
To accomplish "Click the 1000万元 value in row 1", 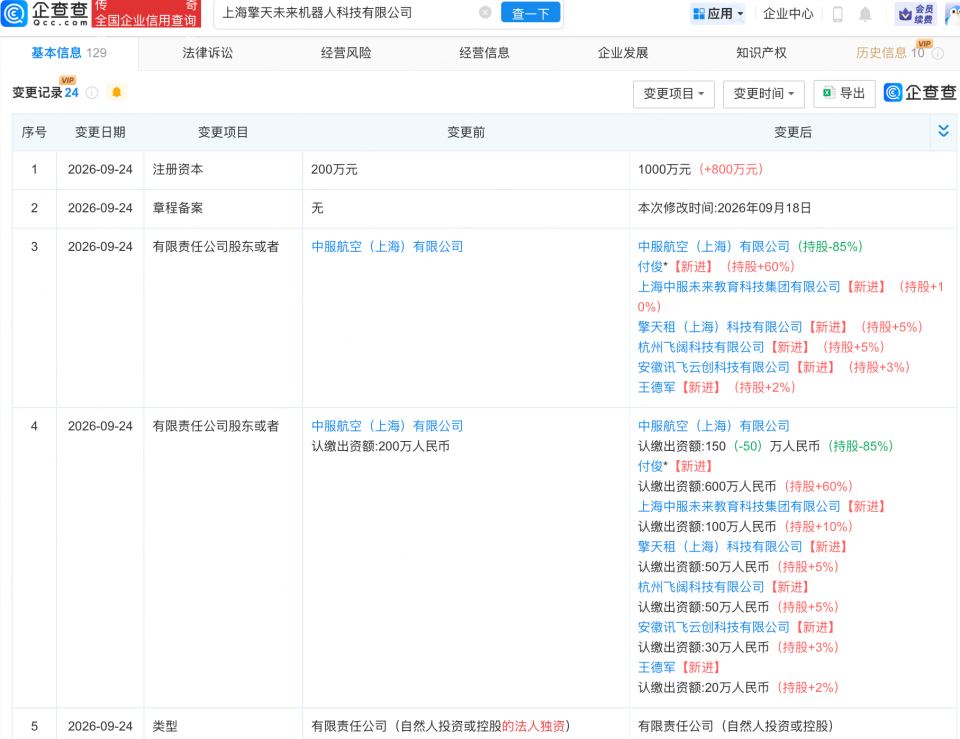I will (664, 170).
